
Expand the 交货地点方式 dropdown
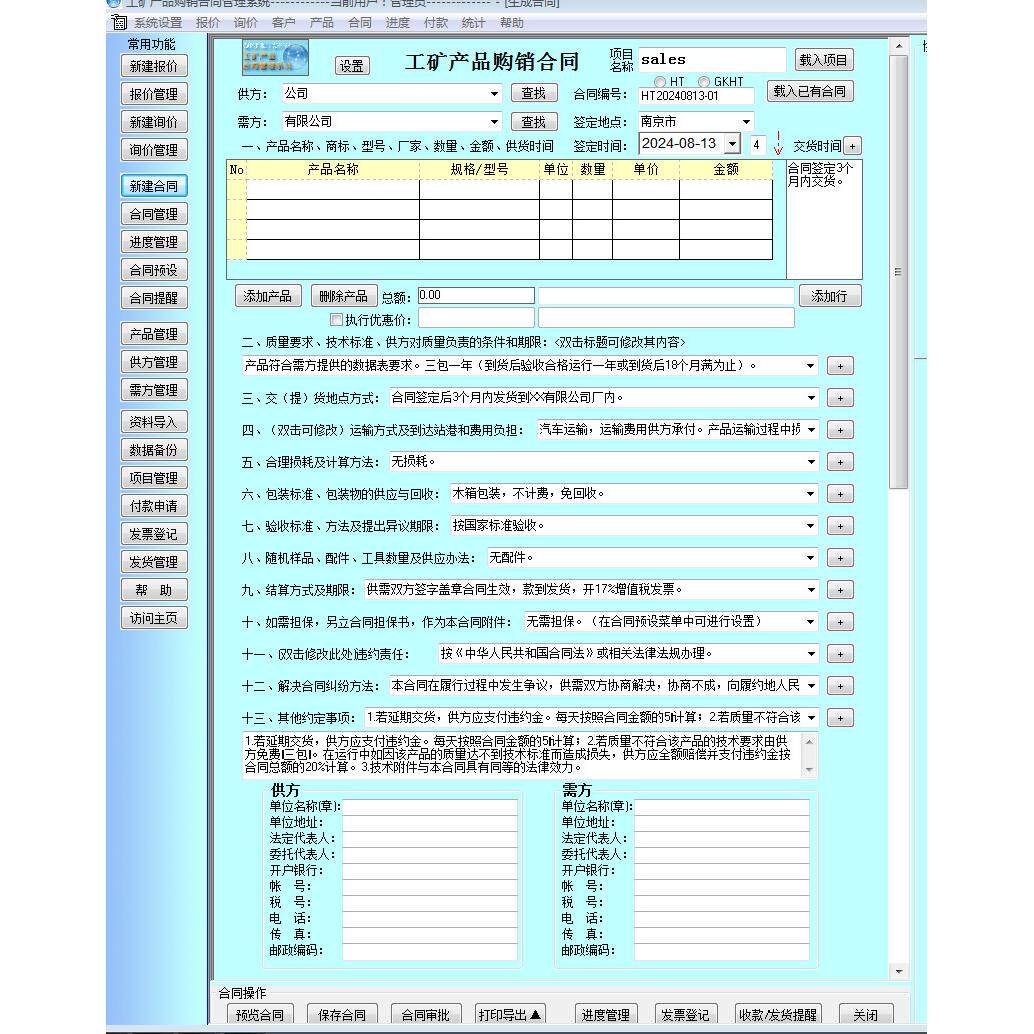[810, 398]
